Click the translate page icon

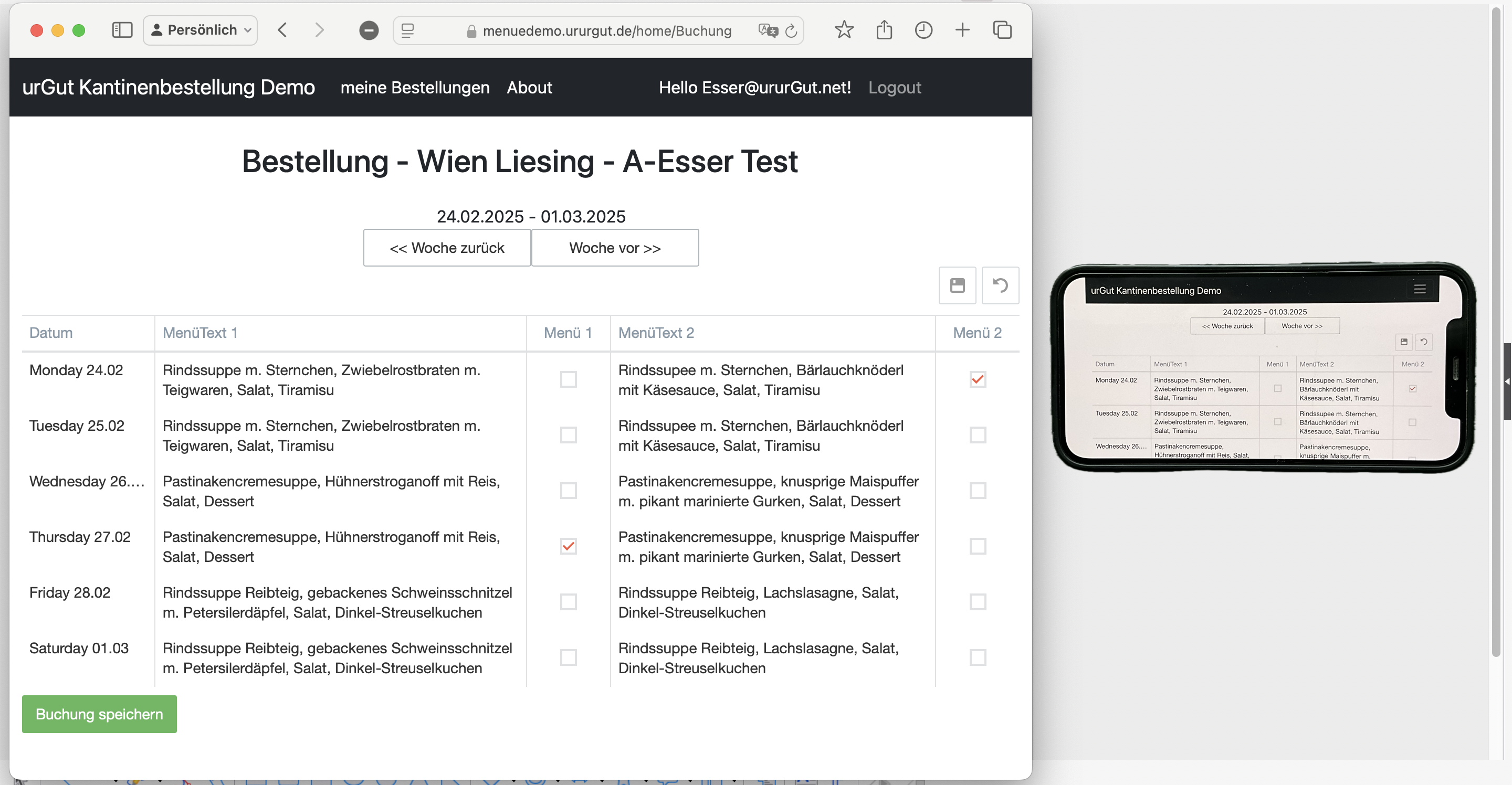coord(767,30)
